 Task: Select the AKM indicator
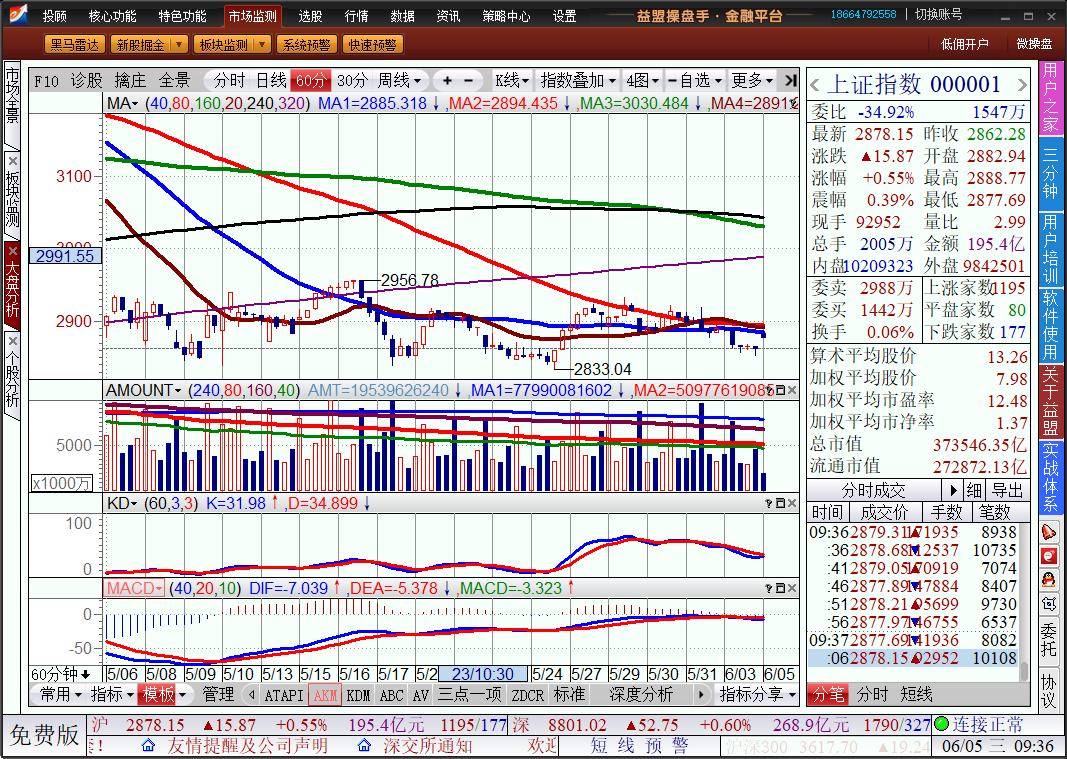pos(325,695)
